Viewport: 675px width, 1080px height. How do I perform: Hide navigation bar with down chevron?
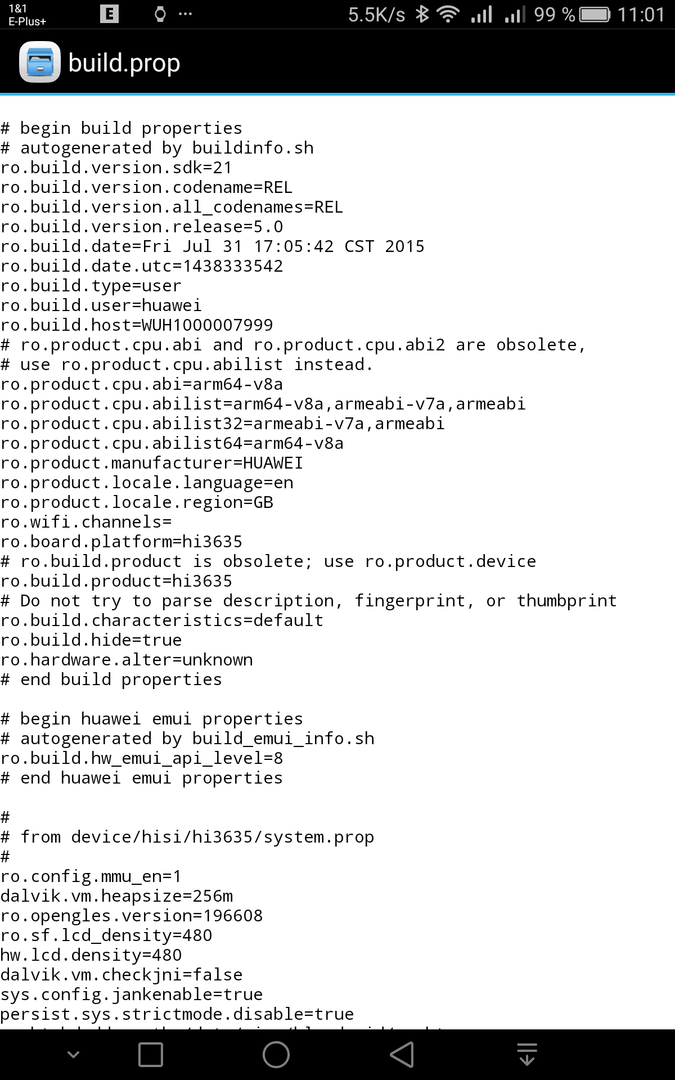[x=73, y=1055]
